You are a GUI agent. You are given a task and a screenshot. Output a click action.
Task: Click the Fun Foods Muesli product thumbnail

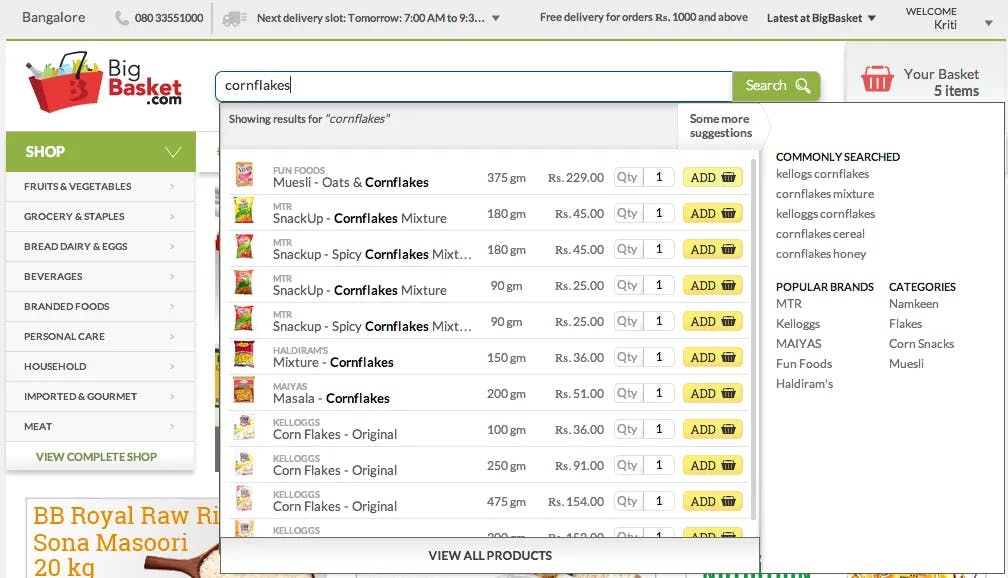tap(244, 175)
